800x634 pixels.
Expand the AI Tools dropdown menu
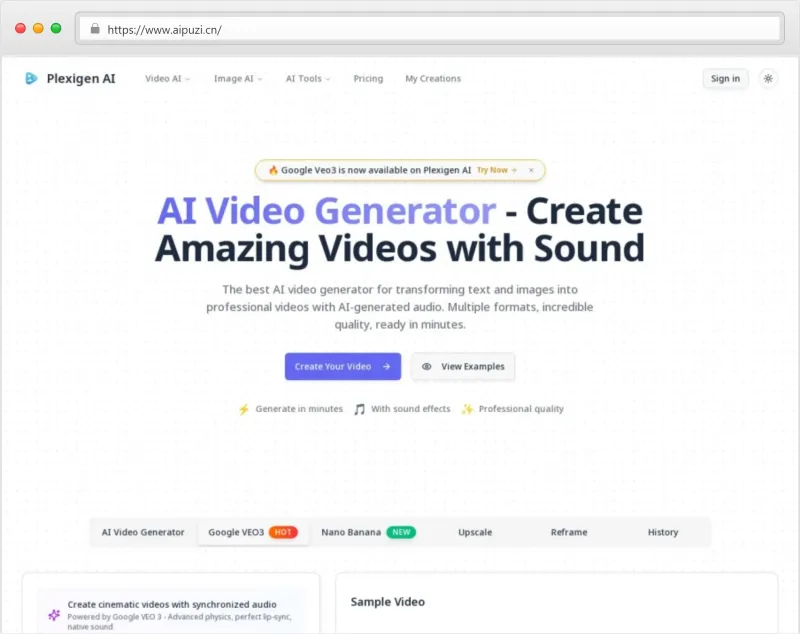click(x=308, y=79)
